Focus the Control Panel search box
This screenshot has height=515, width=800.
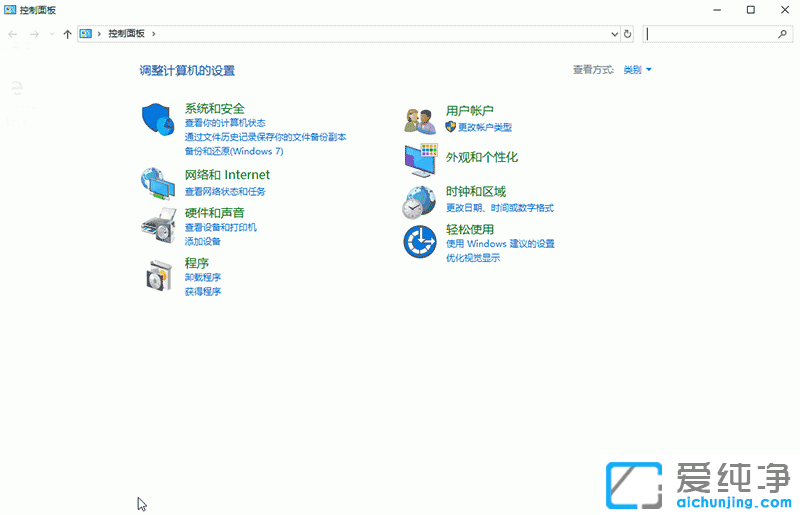pyautogui.click(x=710, y=34)
